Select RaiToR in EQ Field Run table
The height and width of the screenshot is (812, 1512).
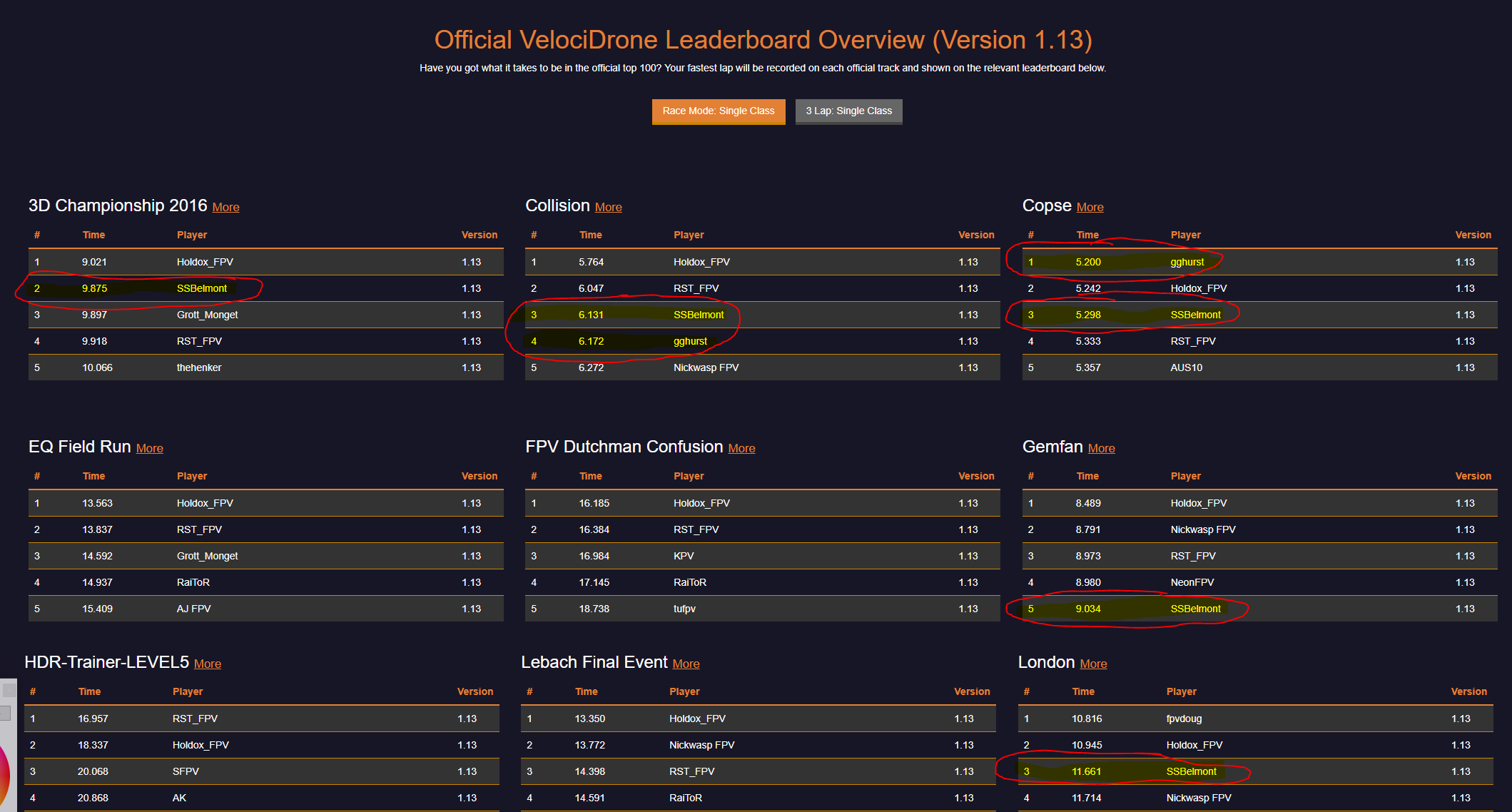pos(193,582)
